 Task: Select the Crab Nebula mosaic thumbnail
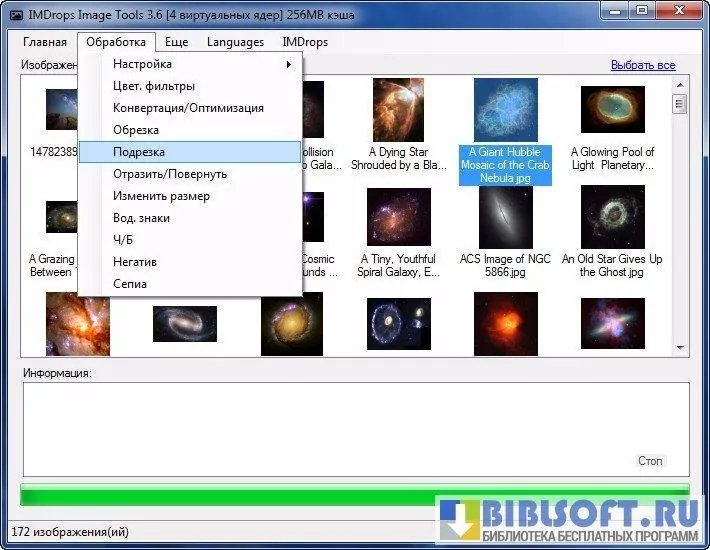point(505,112)
